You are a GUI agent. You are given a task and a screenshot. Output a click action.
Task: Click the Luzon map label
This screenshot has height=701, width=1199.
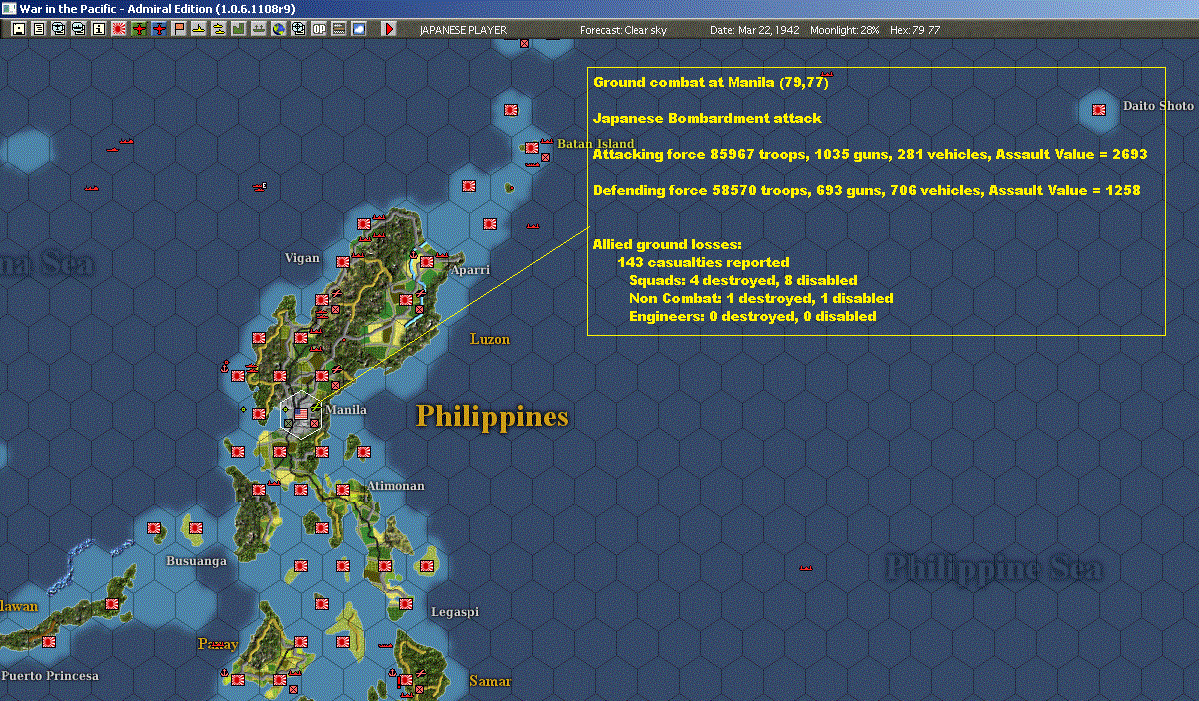(x=489, y=339)
